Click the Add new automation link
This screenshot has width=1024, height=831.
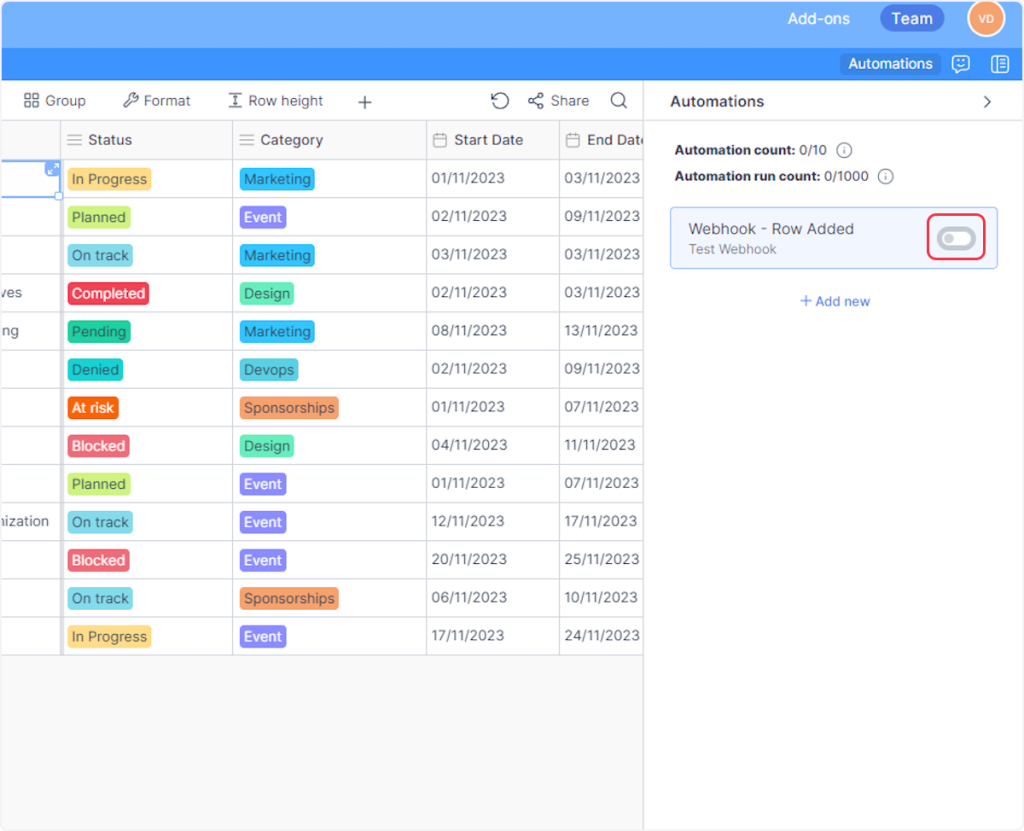(x=835, y=301)
